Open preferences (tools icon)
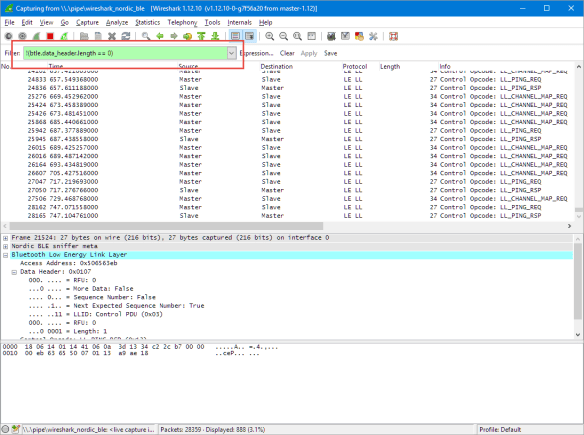Screen dimensions: 584x435 (x=373, y=36)
